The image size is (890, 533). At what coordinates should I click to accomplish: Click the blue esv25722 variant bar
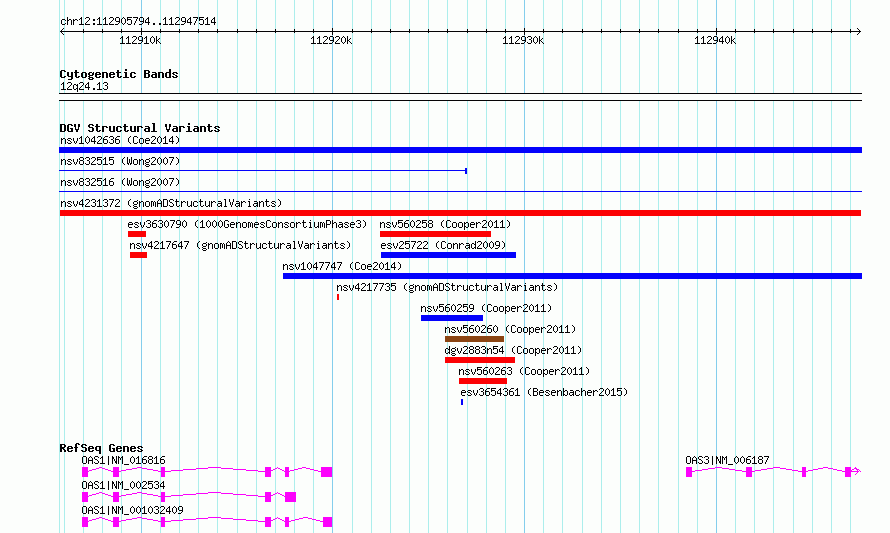[448, 255]
